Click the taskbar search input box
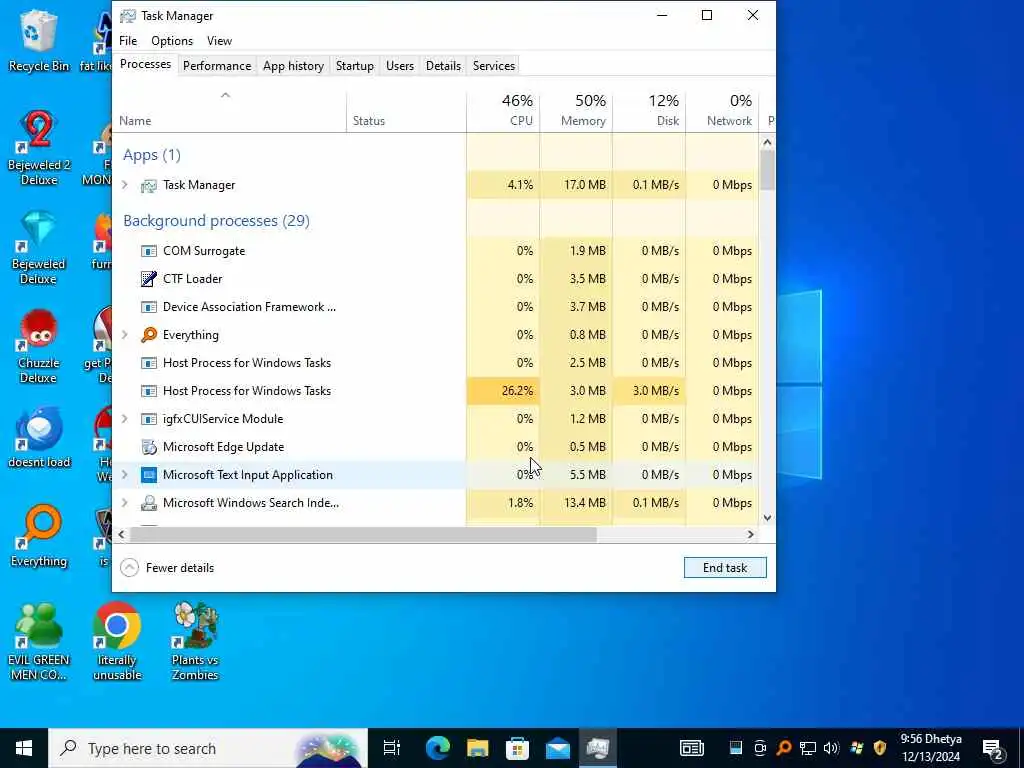1024x768 pixels. point(208,748)
